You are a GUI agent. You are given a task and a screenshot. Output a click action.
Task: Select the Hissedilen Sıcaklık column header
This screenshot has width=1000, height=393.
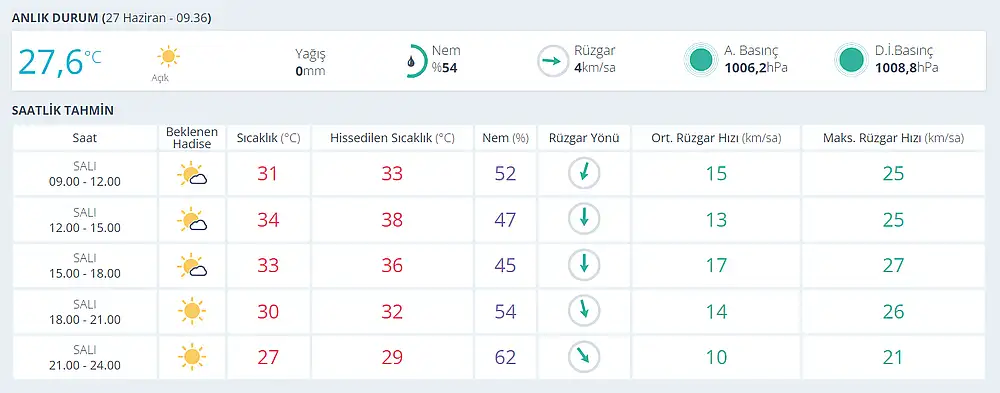pyautogui.click(x=392, y=138)
